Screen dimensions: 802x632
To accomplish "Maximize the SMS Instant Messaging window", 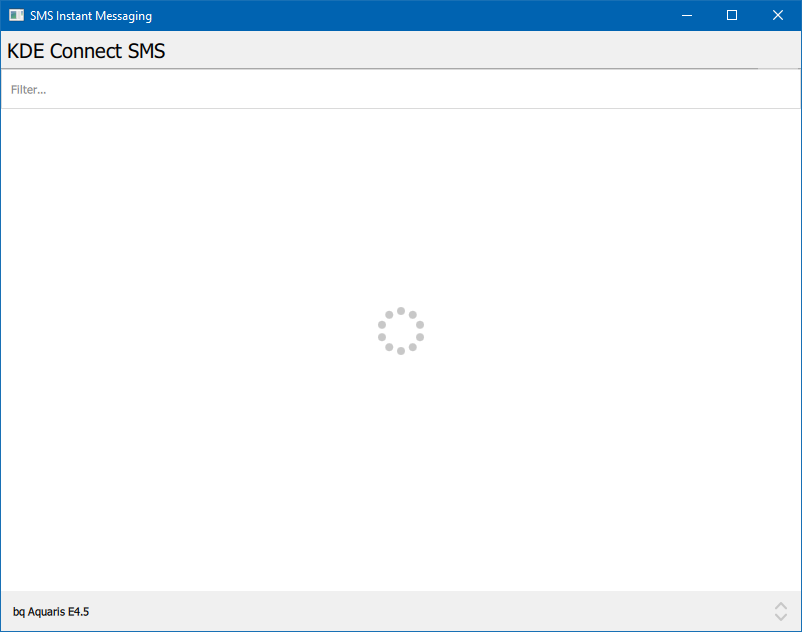I will coord(731,15).
